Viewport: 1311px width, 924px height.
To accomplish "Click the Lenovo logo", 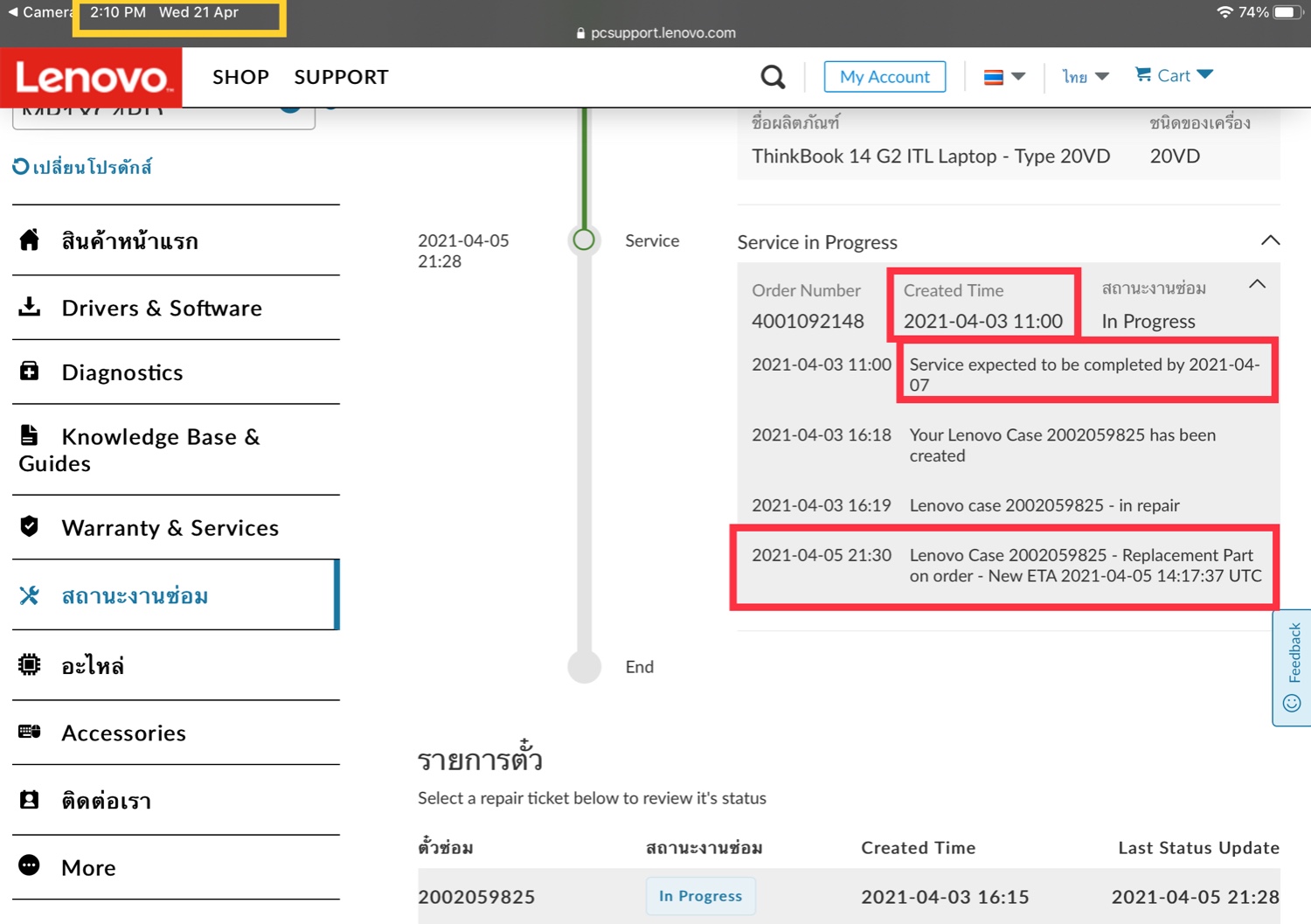I will 91,77.
